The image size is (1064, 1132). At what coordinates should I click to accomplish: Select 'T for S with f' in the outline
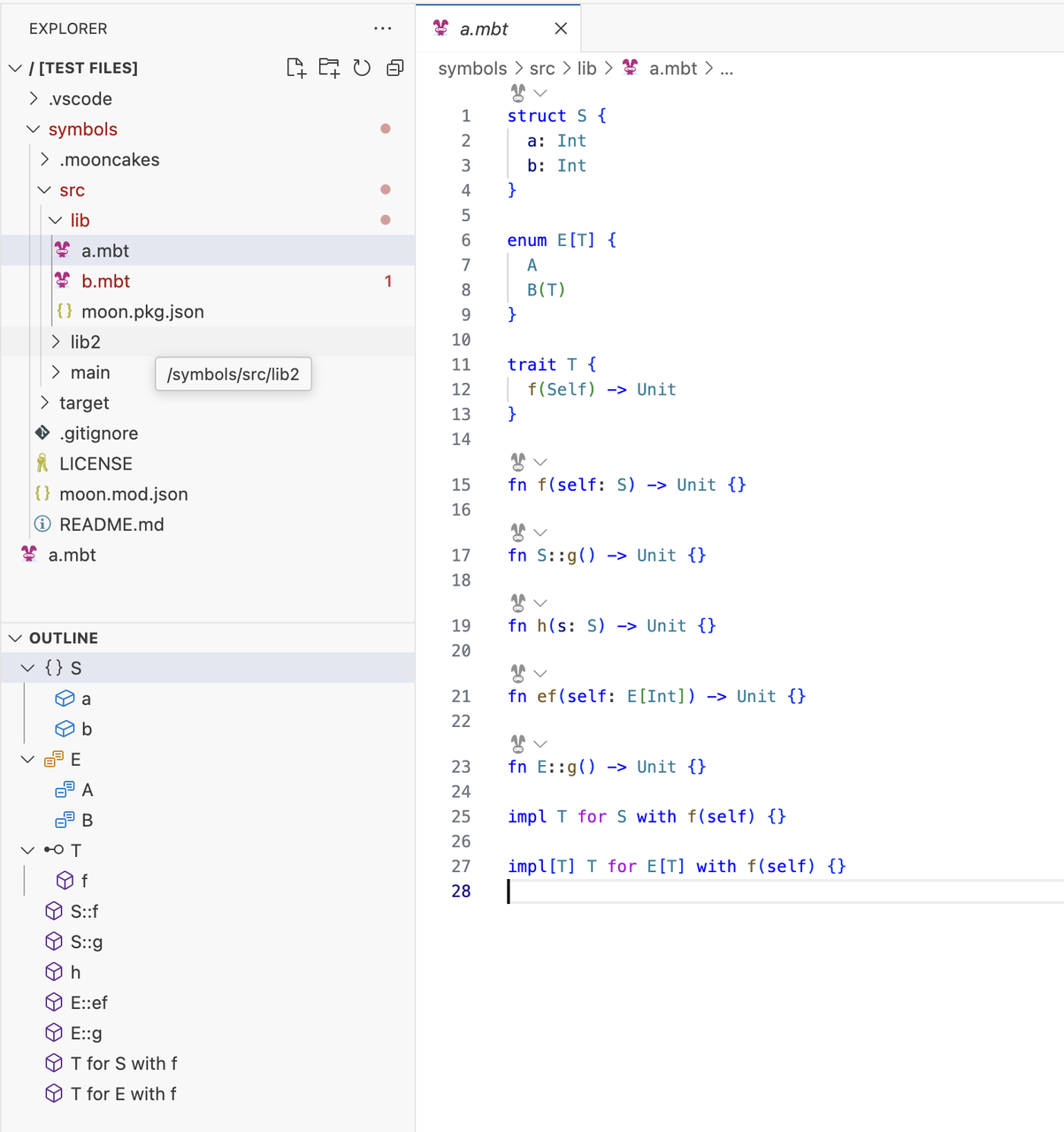tap(124, 1064)
